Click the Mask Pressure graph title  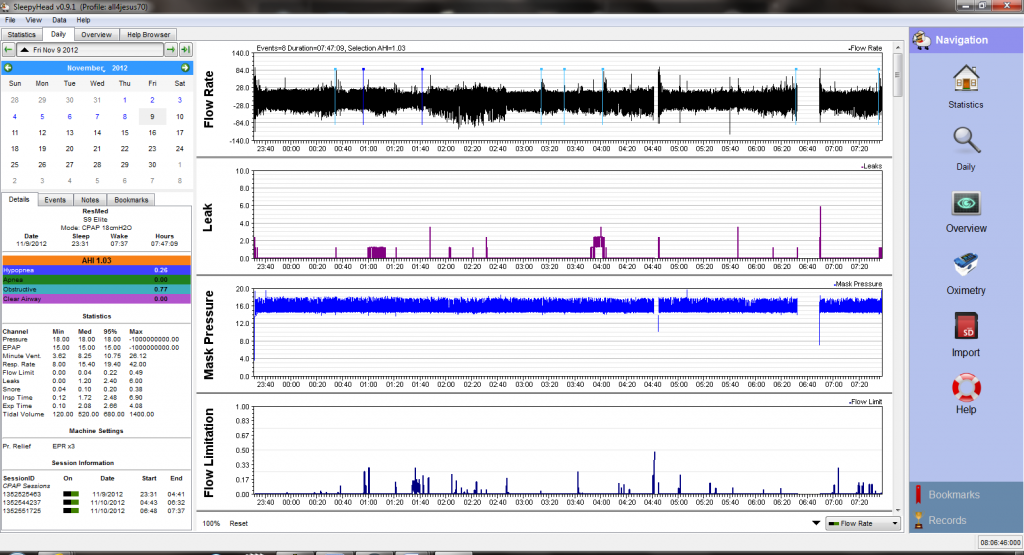click(208, 335)
